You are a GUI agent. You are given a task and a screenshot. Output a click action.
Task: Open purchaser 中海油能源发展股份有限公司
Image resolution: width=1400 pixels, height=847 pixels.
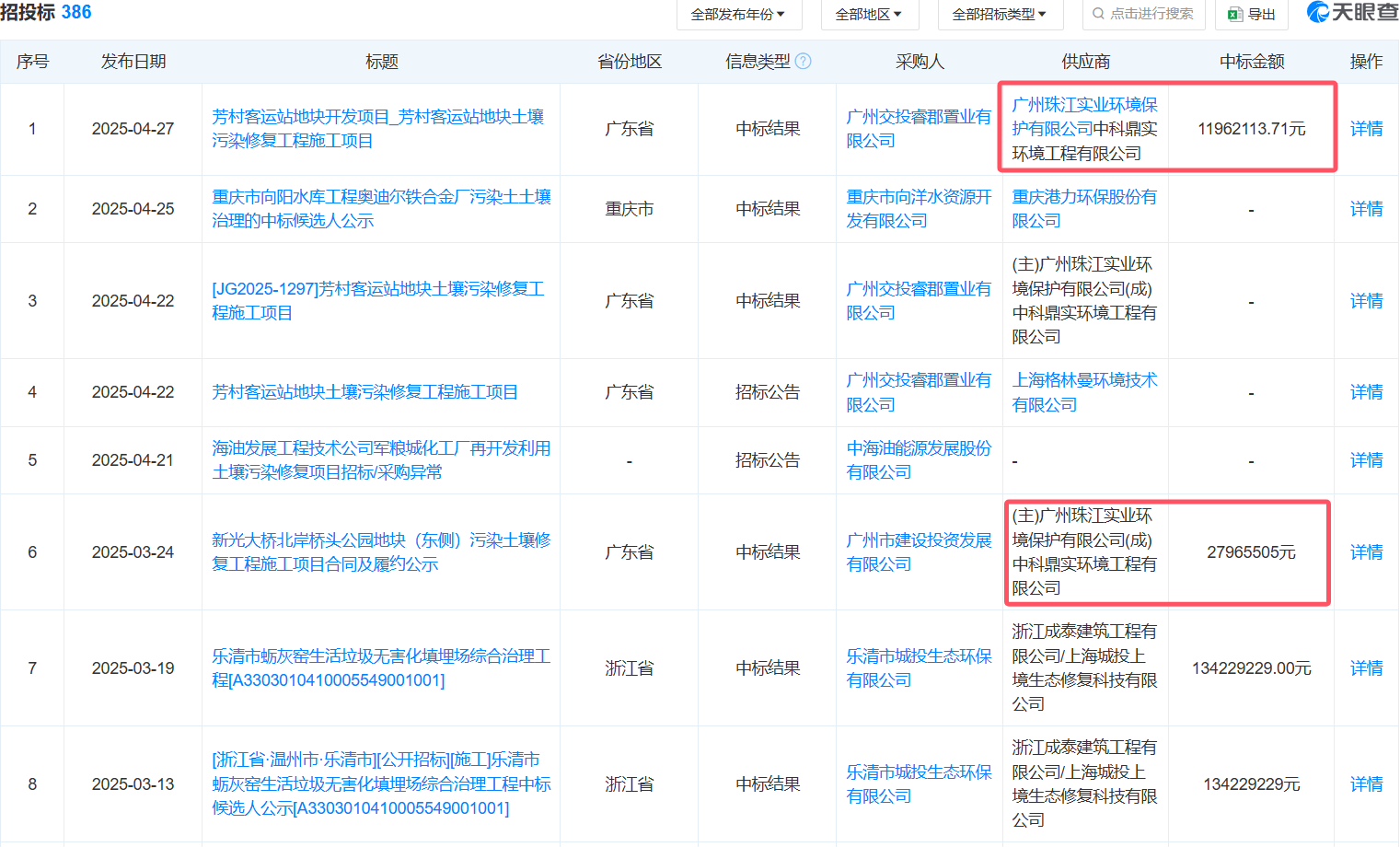919,460
